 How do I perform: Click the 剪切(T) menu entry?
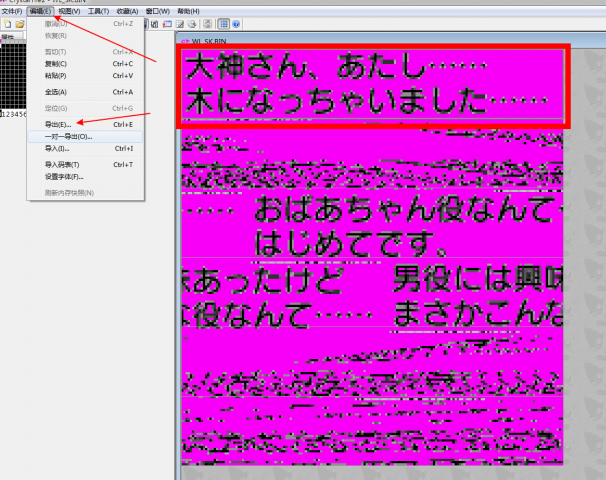(x=85, y=52)
